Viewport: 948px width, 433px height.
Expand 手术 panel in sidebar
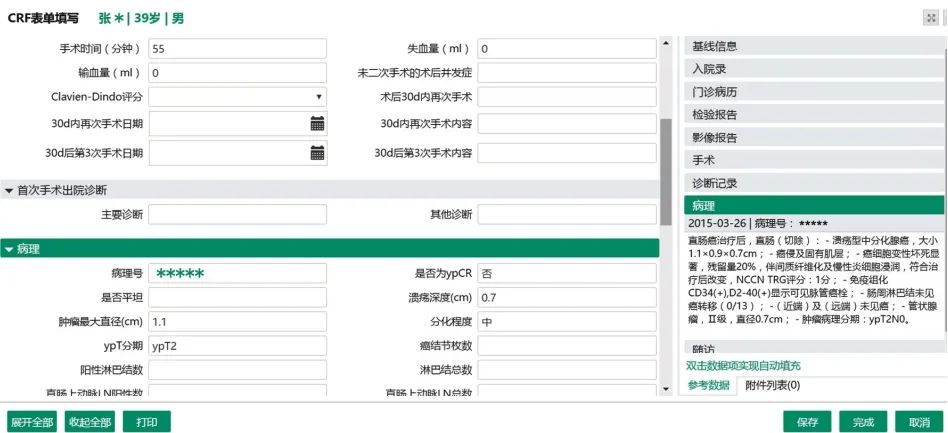pos(814,160)
